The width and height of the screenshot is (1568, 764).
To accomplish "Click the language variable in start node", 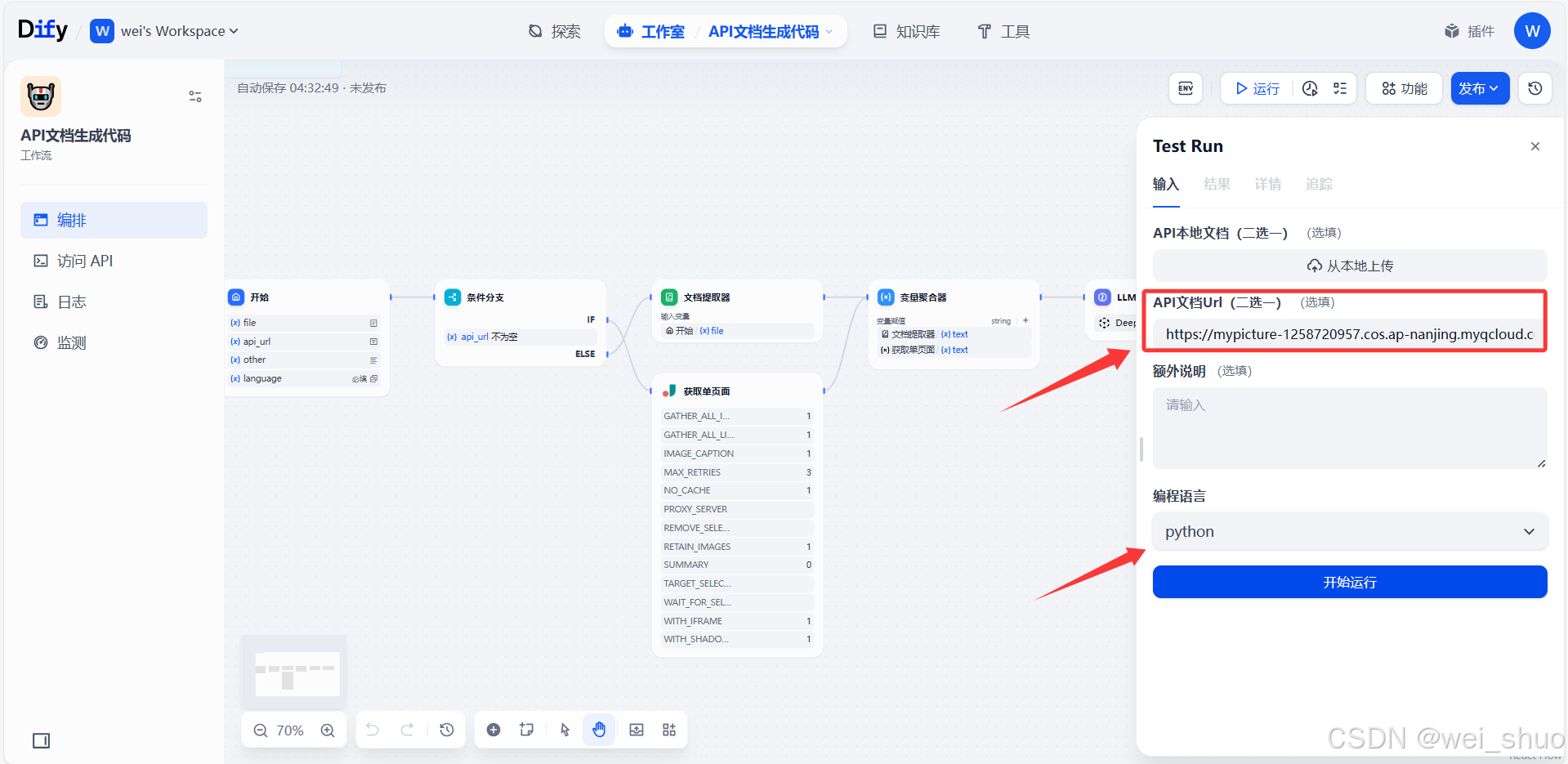I will click(x=304, y=378).
